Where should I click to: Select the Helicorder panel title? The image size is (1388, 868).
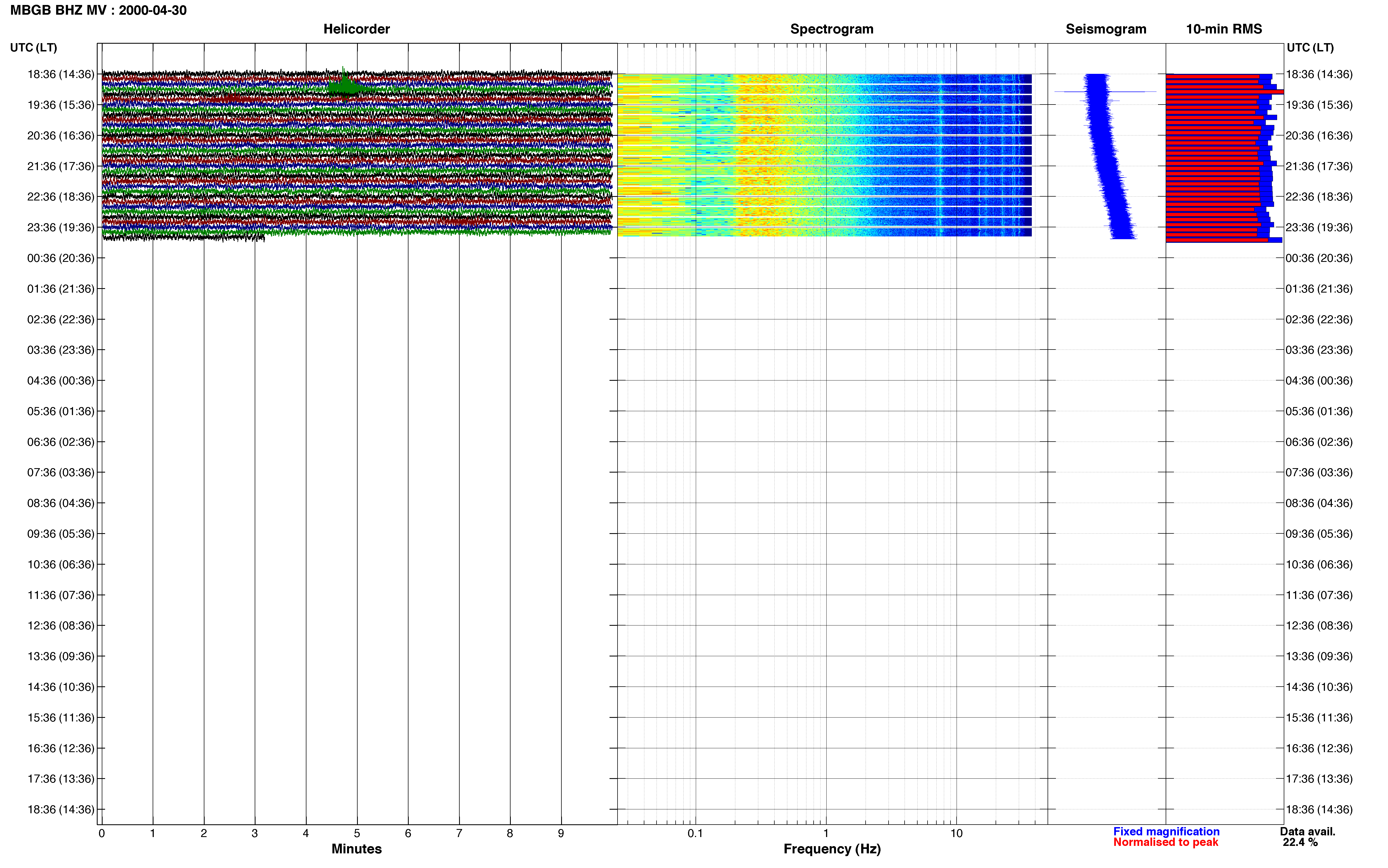tap(356, 29)
